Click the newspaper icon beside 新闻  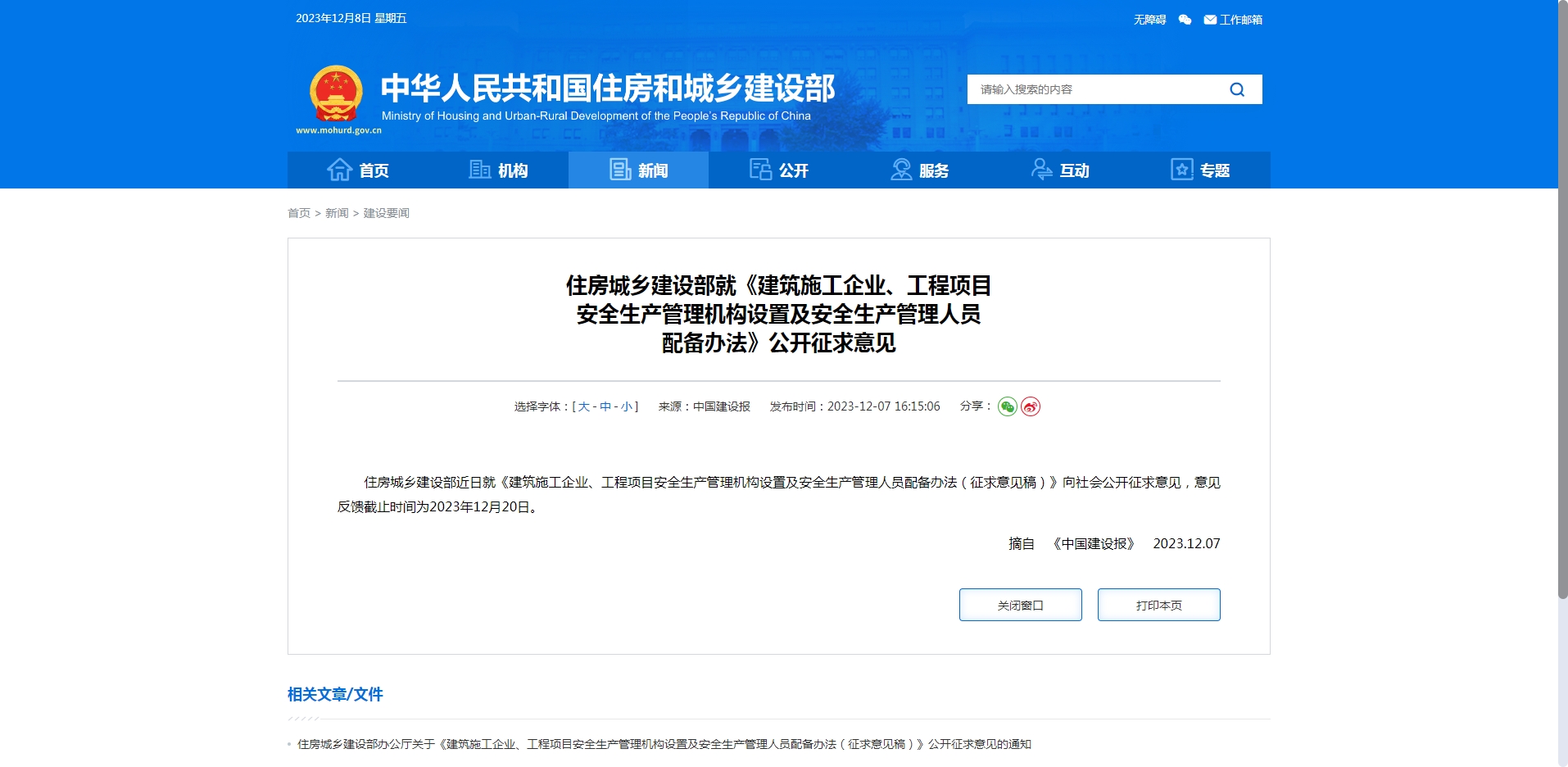[x=620, y=170]
